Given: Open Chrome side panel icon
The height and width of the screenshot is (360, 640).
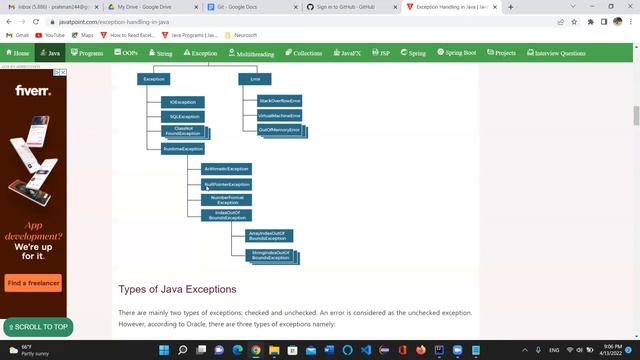Looking at the screenshot, I should pyautogui.click(x=604, y=22).
